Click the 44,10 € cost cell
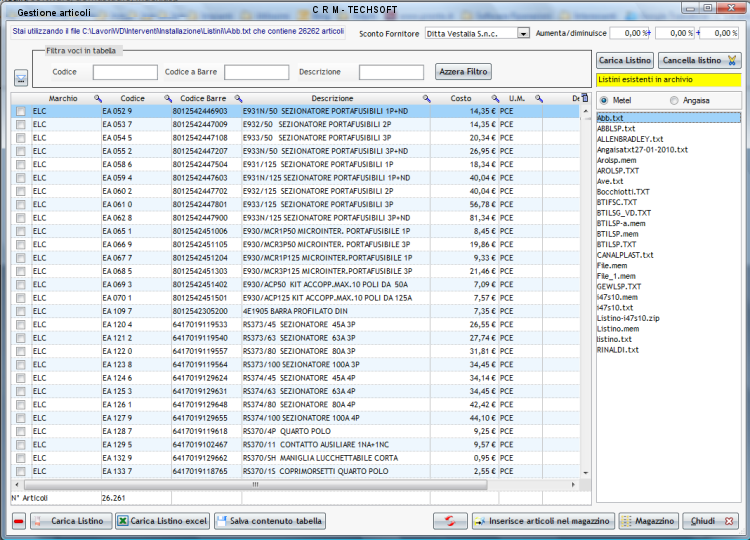This screenshot has width=750, height=540. click(x=464, y=418)
